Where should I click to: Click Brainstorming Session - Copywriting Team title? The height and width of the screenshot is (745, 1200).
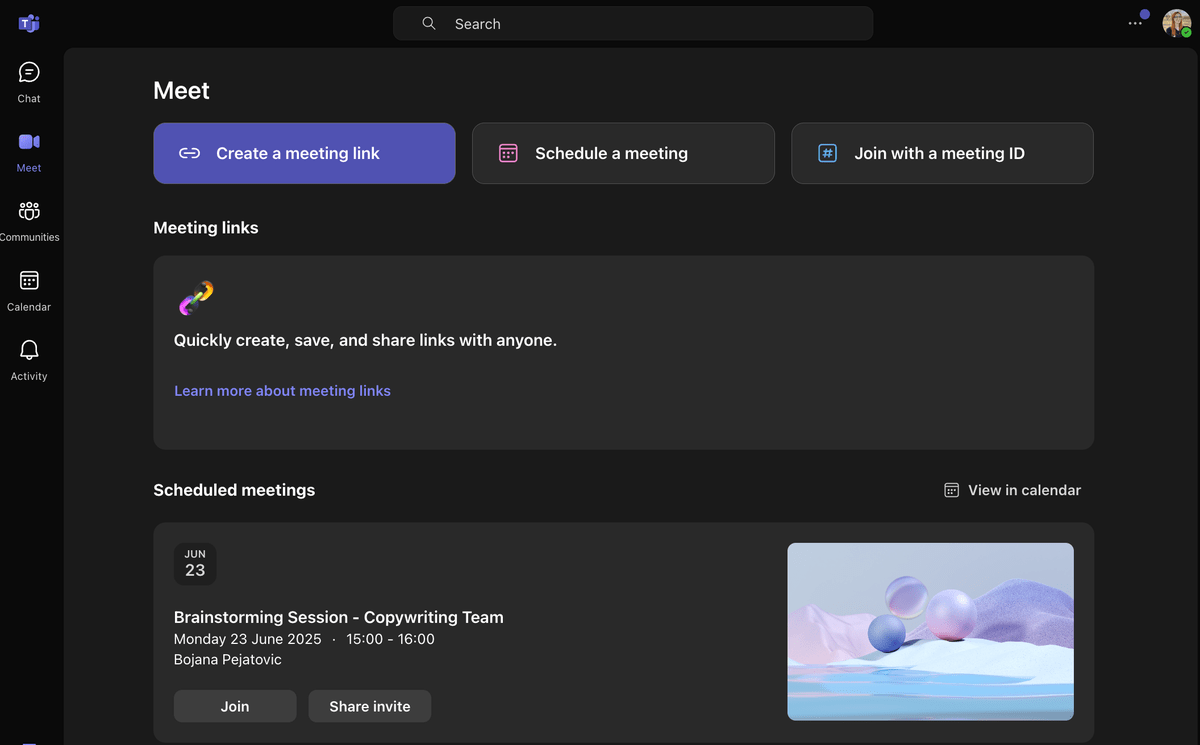pos(339,617)
